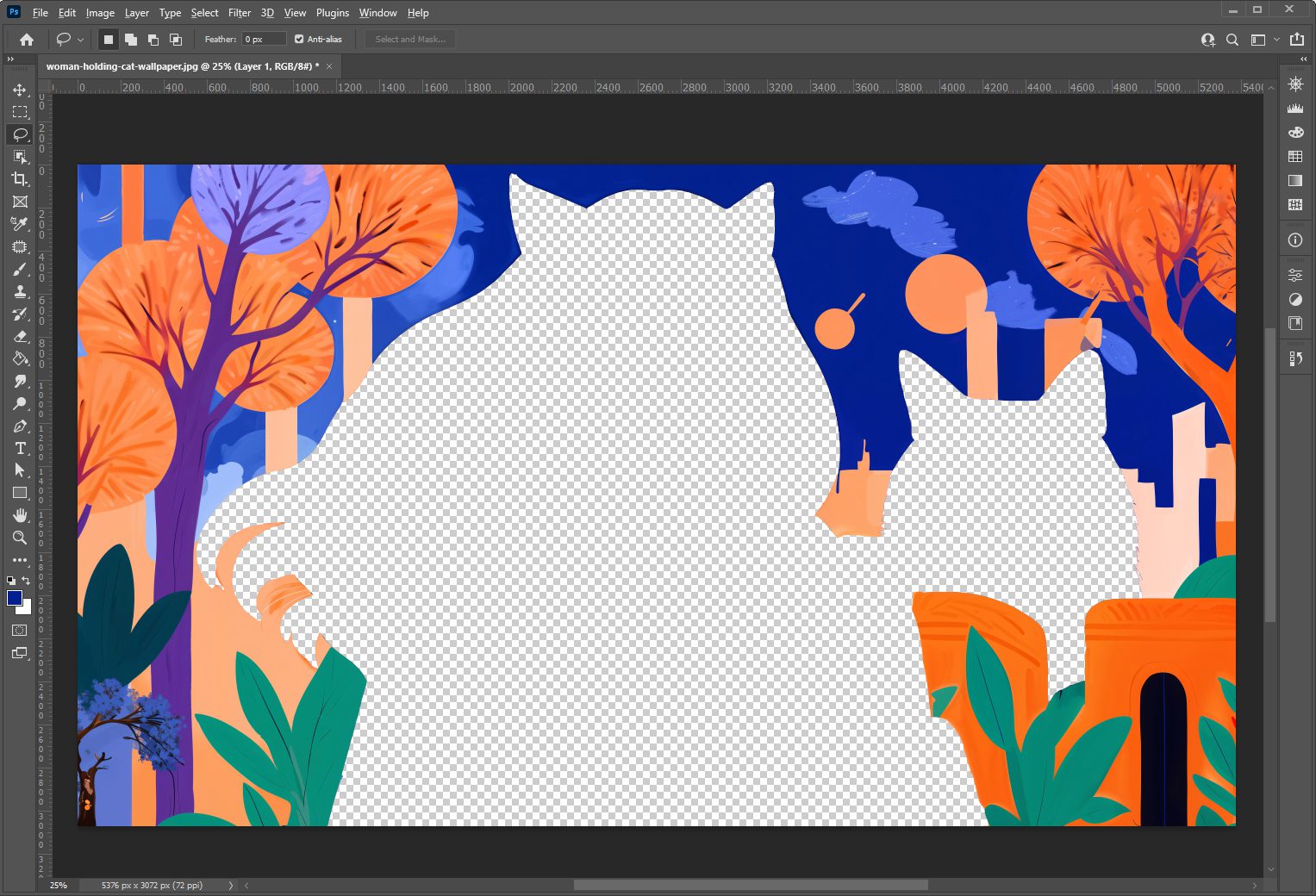This screenshot has width=1316, height=896.
Task: Swap foreground and background colors
Action: pos(27,581)
